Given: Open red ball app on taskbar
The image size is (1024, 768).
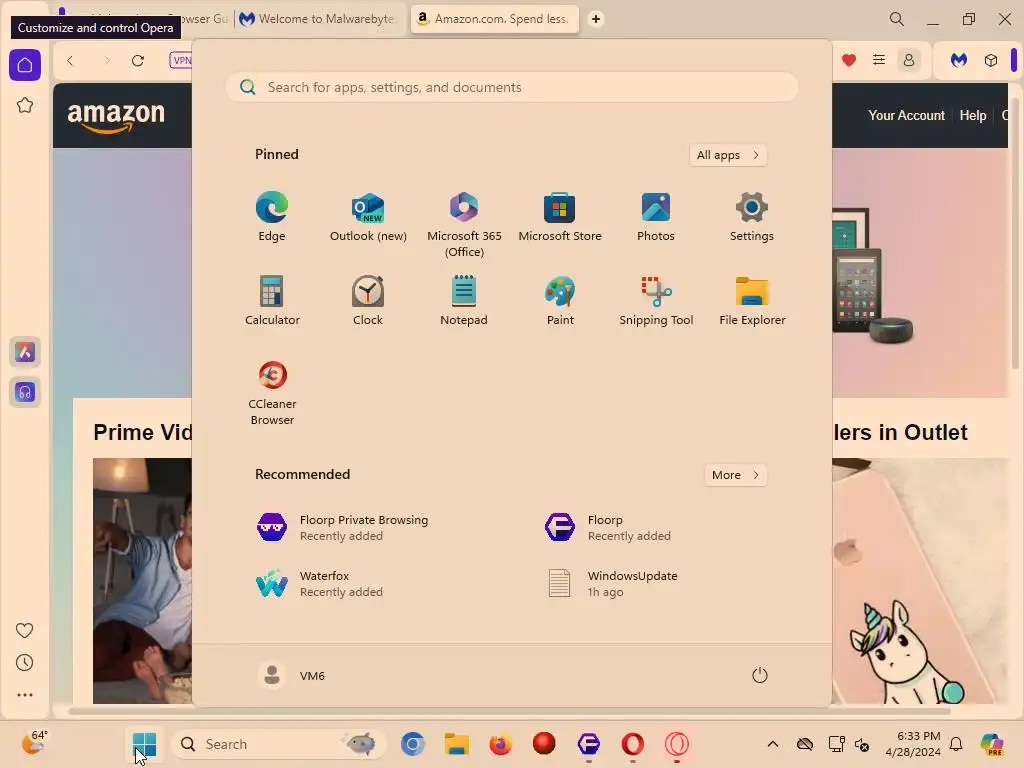Looking at the screenshot, I should pyautogui.click(x=544, y=744).
